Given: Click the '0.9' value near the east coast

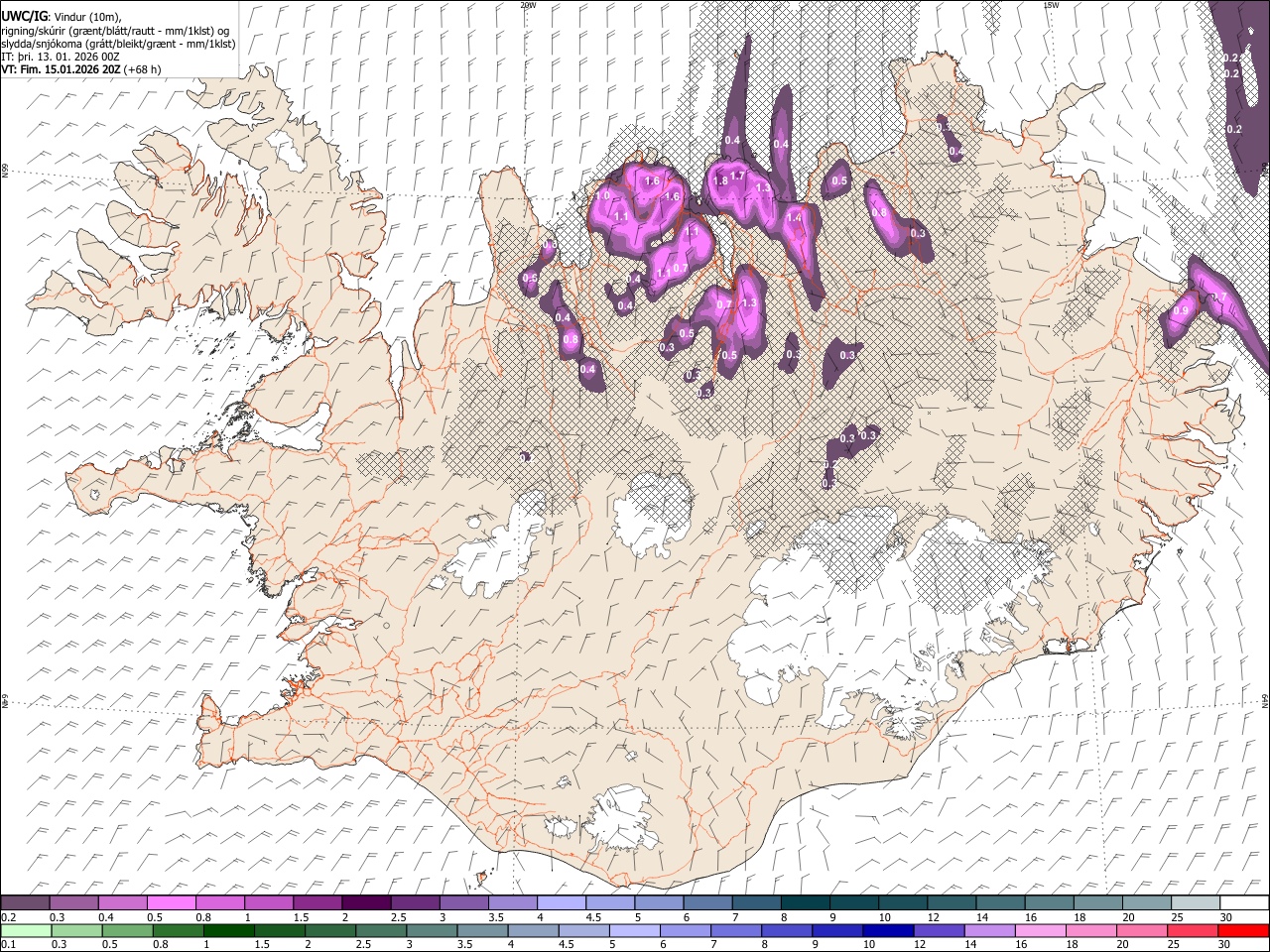Looking at the screenshot, I should pyautogui.click(x=1181, y=310).
